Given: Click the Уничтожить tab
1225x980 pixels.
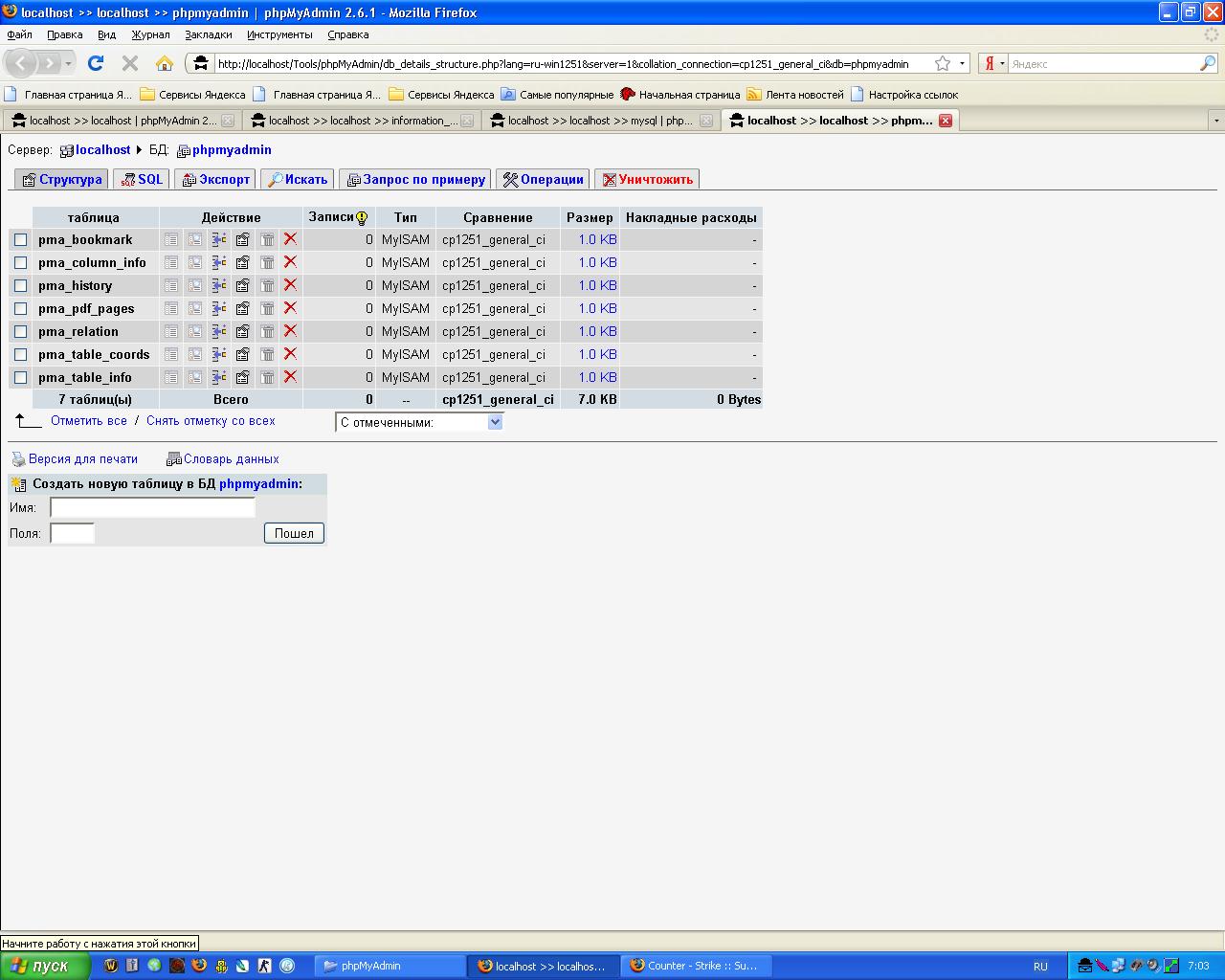Looking at the screenshot, I should (647, 179).
